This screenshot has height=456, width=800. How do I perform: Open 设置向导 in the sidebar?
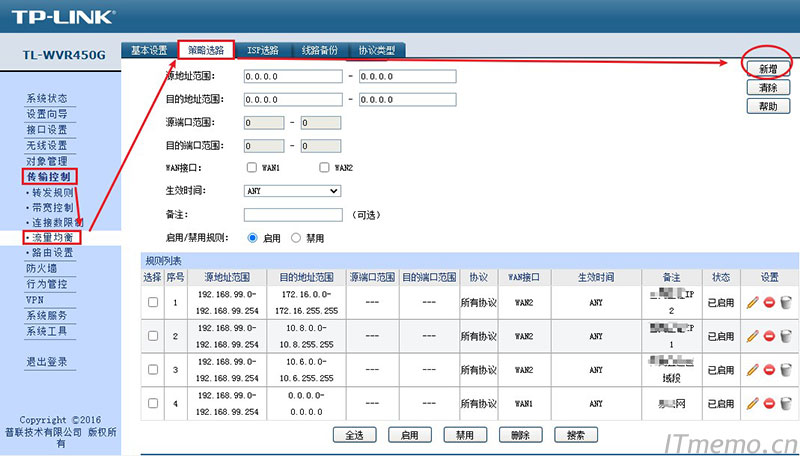tap(47, 114)
